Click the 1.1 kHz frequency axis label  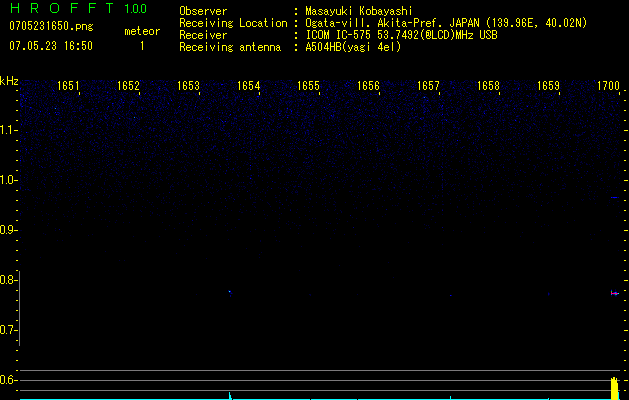point(8,130)
